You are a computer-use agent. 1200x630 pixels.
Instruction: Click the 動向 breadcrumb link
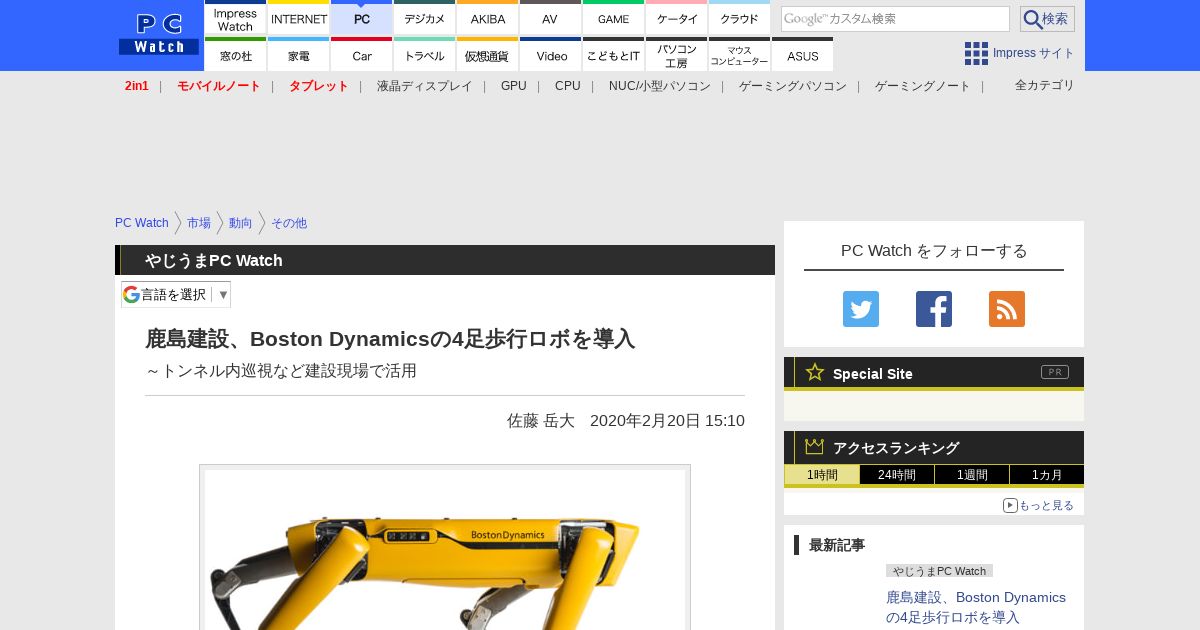(241, 223)
